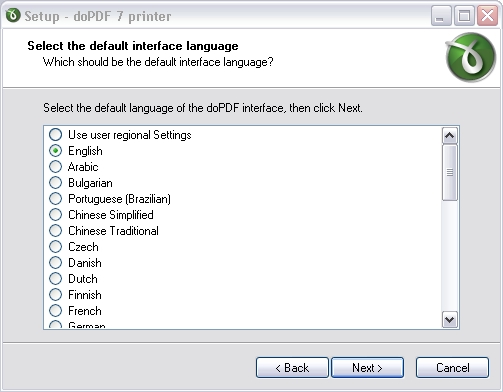Click the language list scrollbar thumb

click(x=450, y=173)
